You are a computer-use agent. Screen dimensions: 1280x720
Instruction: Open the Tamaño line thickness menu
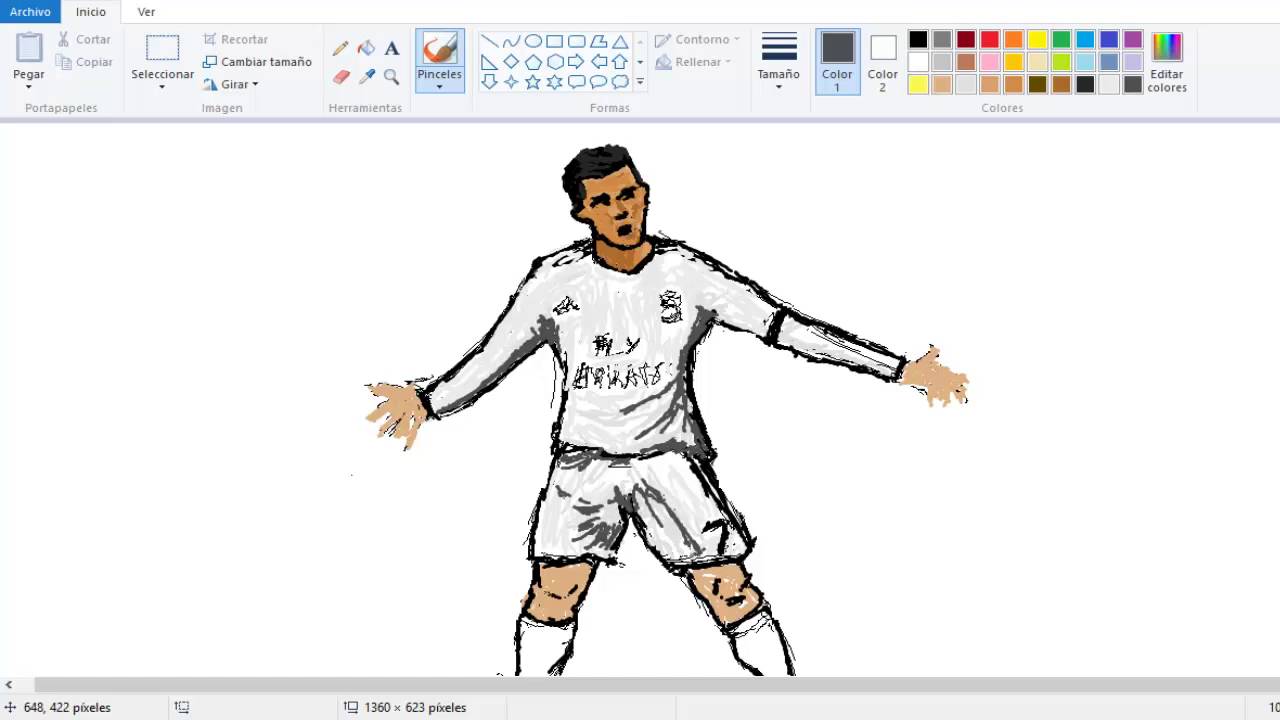(779, 62)
